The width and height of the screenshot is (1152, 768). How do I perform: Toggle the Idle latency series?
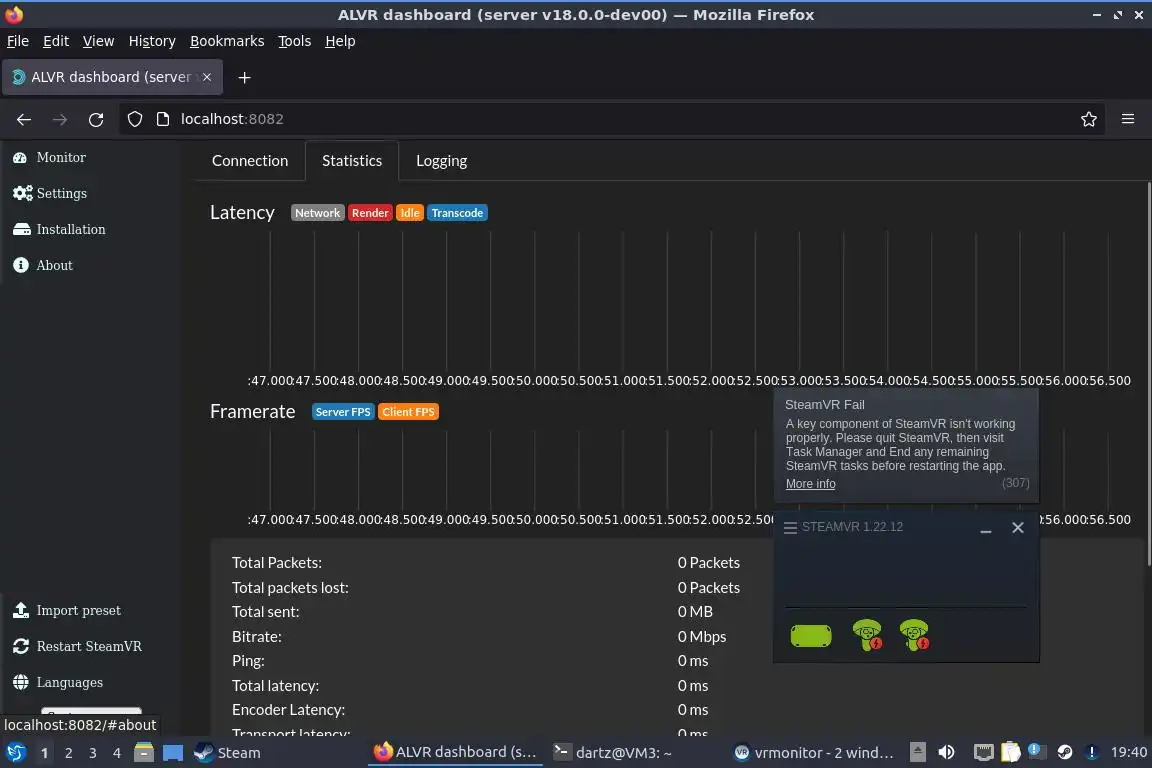click(409, 213)
